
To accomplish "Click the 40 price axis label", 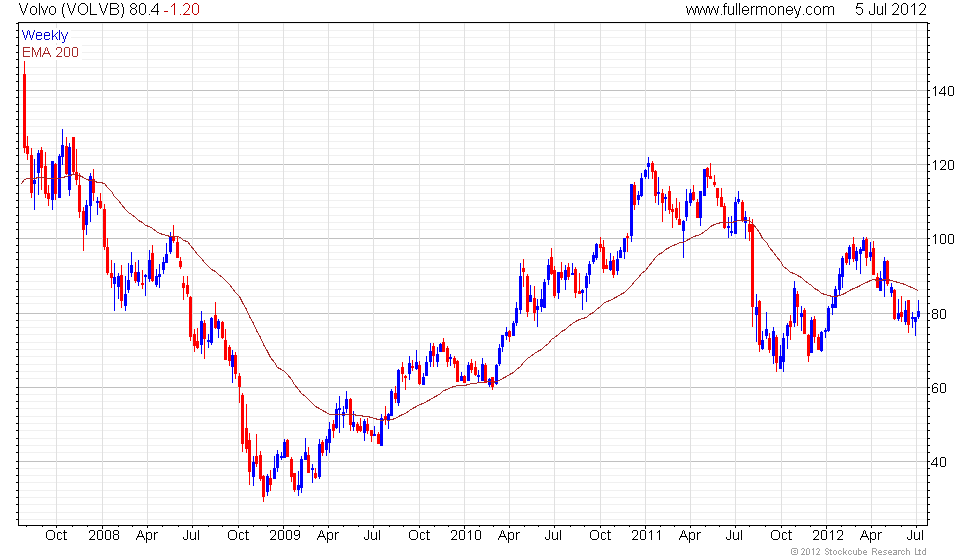I will tap(939, 462).
